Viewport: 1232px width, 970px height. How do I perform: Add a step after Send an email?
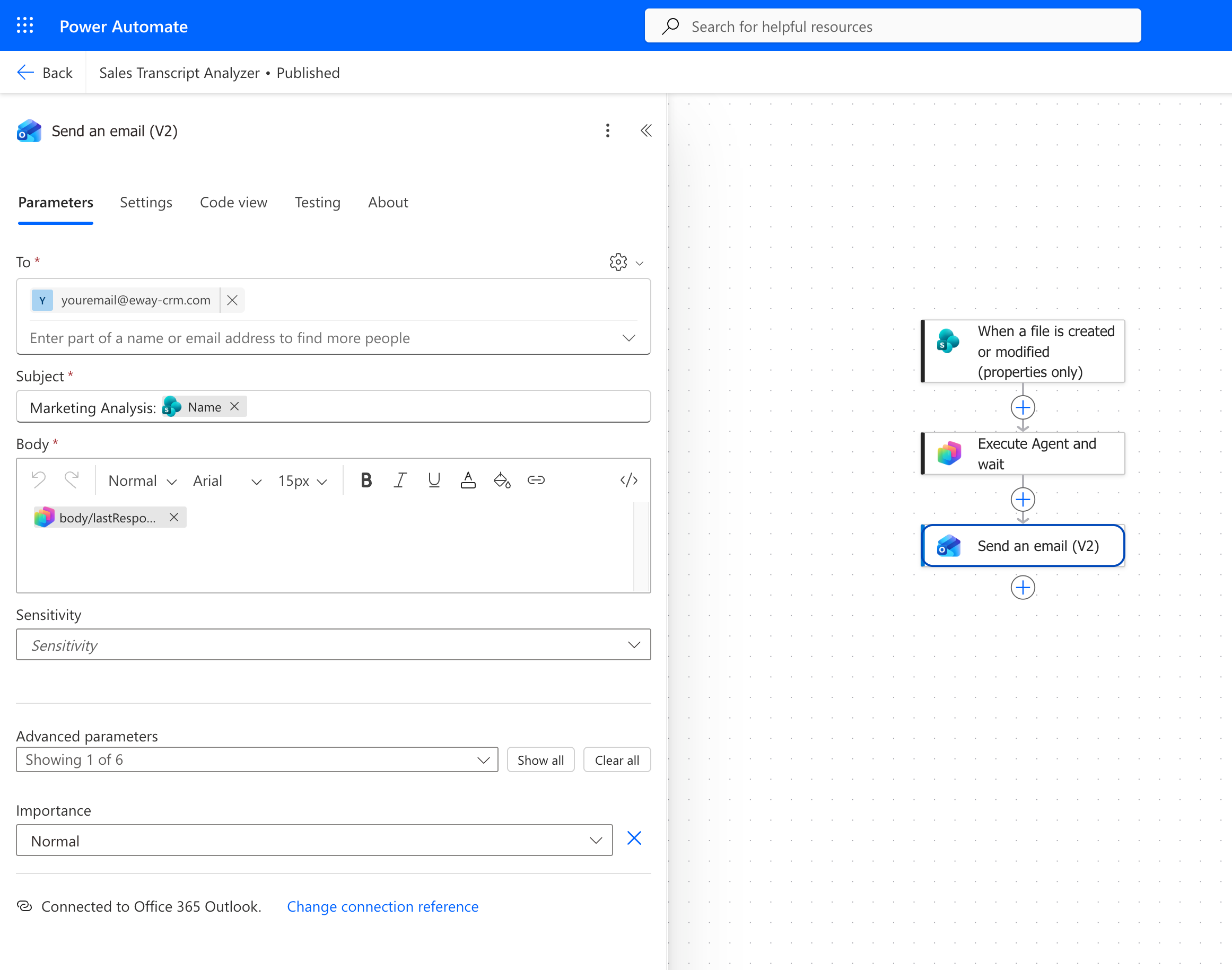click(x=1023, y=588)
